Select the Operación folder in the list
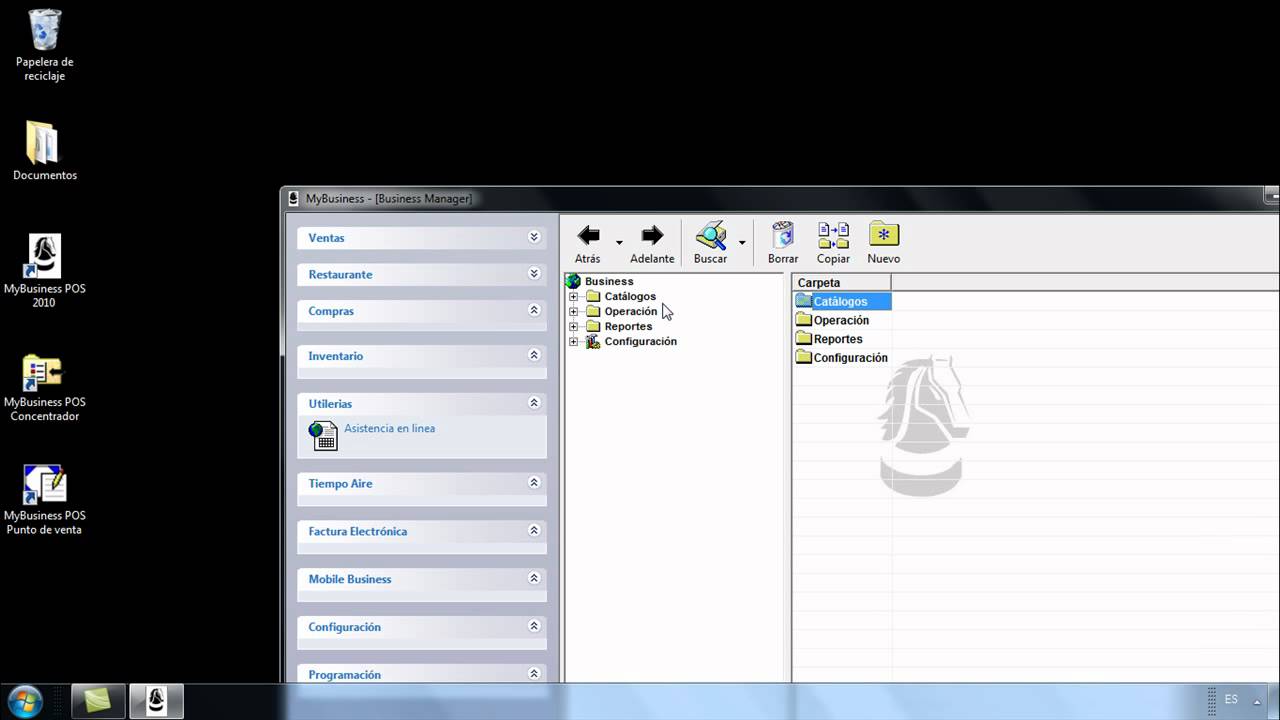 841,320
